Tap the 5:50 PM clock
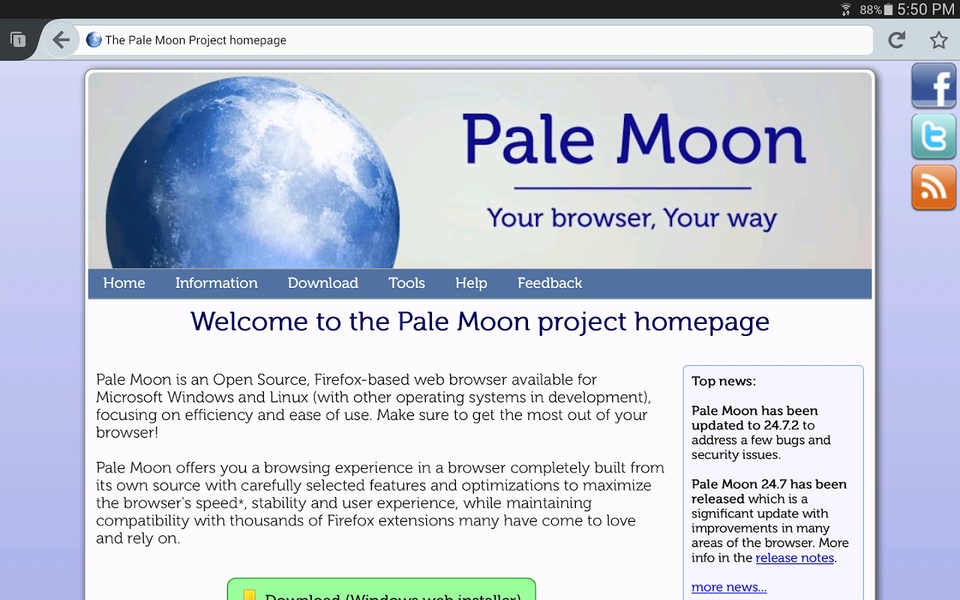 (926, 9)
